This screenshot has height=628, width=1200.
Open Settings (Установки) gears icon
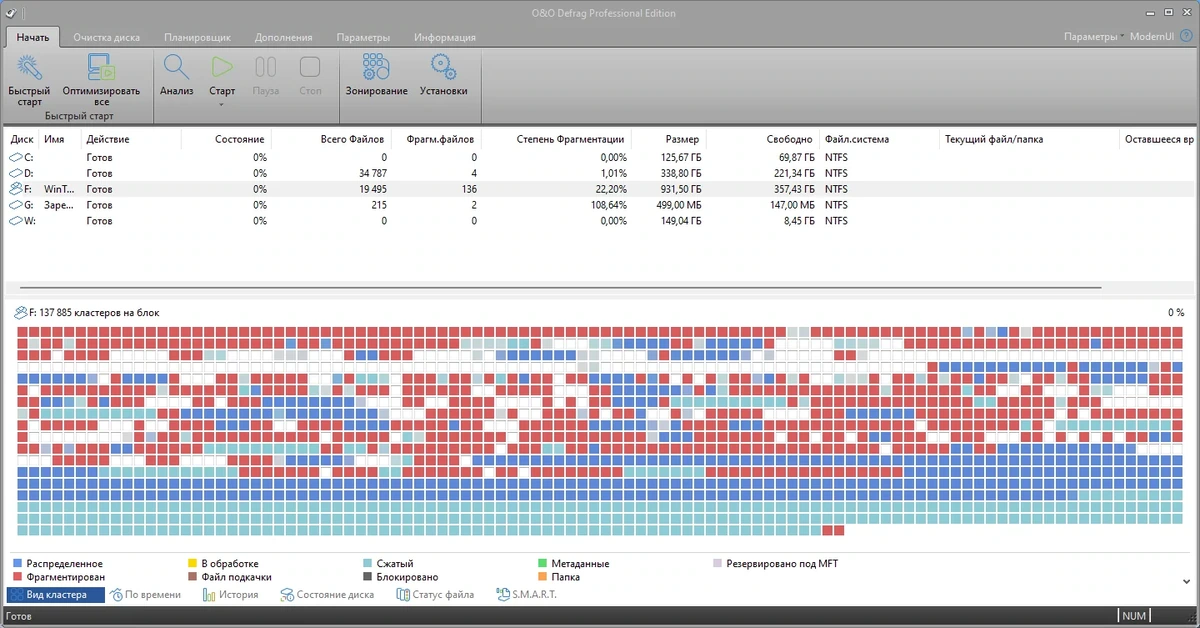(x=443, y=68)
